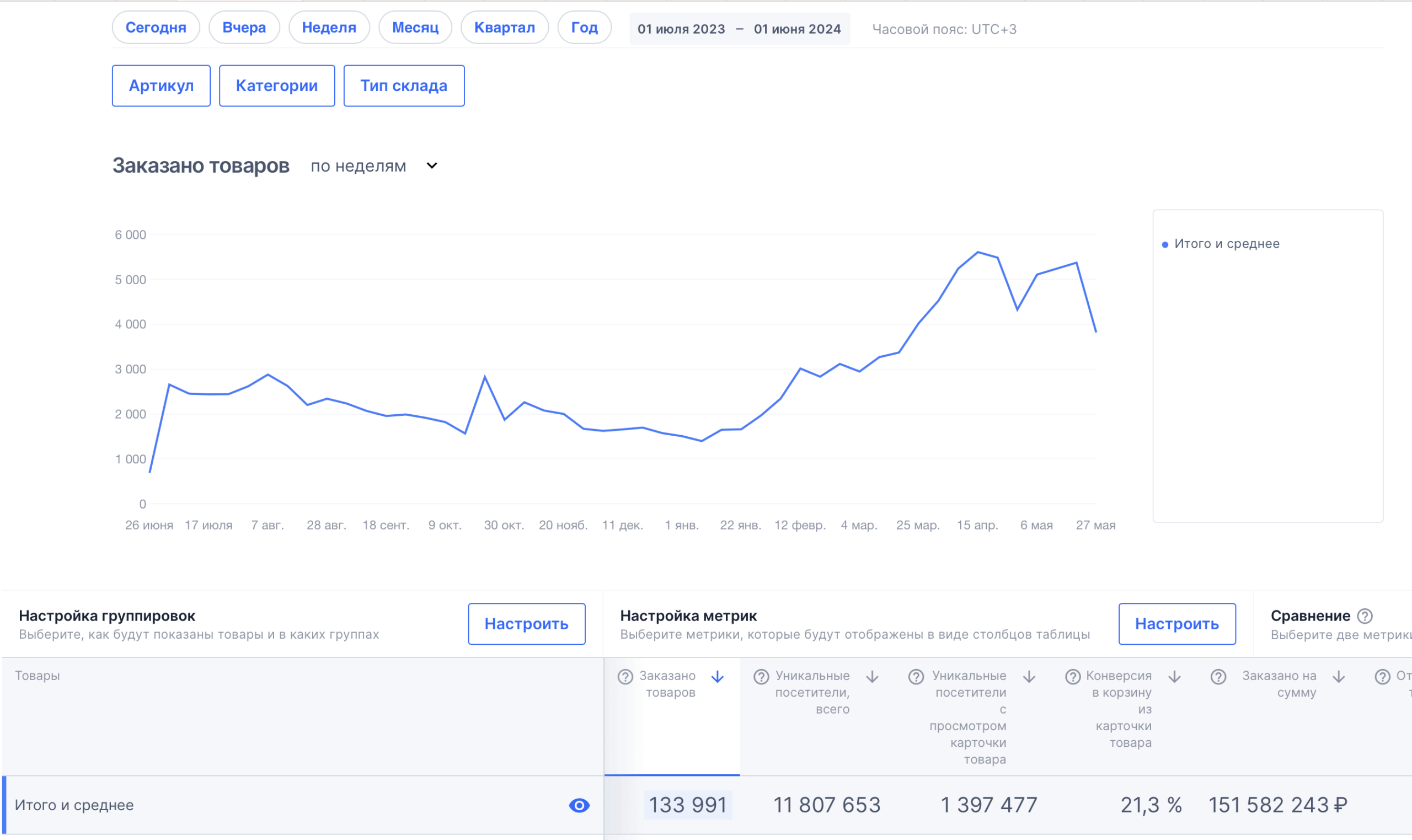Click Настроить in Настройка группировок
Image resolution: width=1412 pixels, height=840 pixels.
(x=526, y=623)
